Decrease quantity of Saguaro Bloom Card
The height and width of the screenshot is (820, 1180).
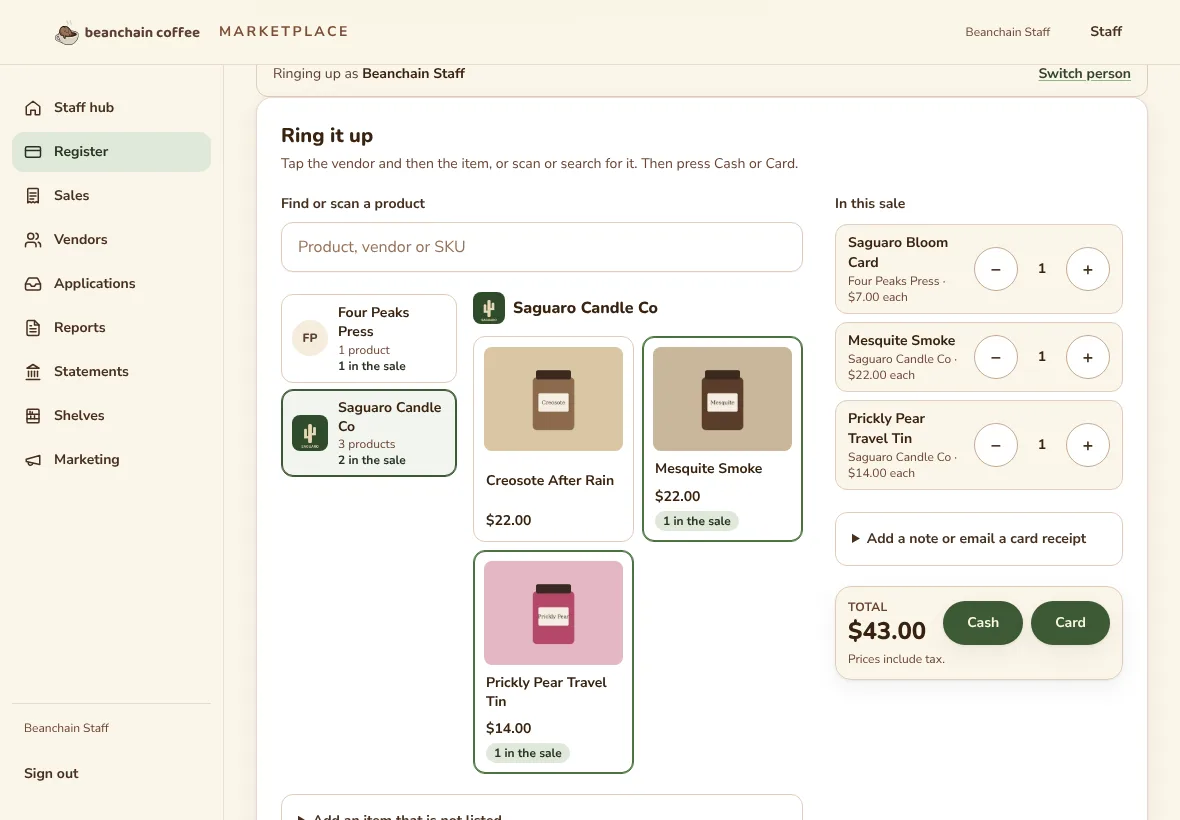point(996,269)
